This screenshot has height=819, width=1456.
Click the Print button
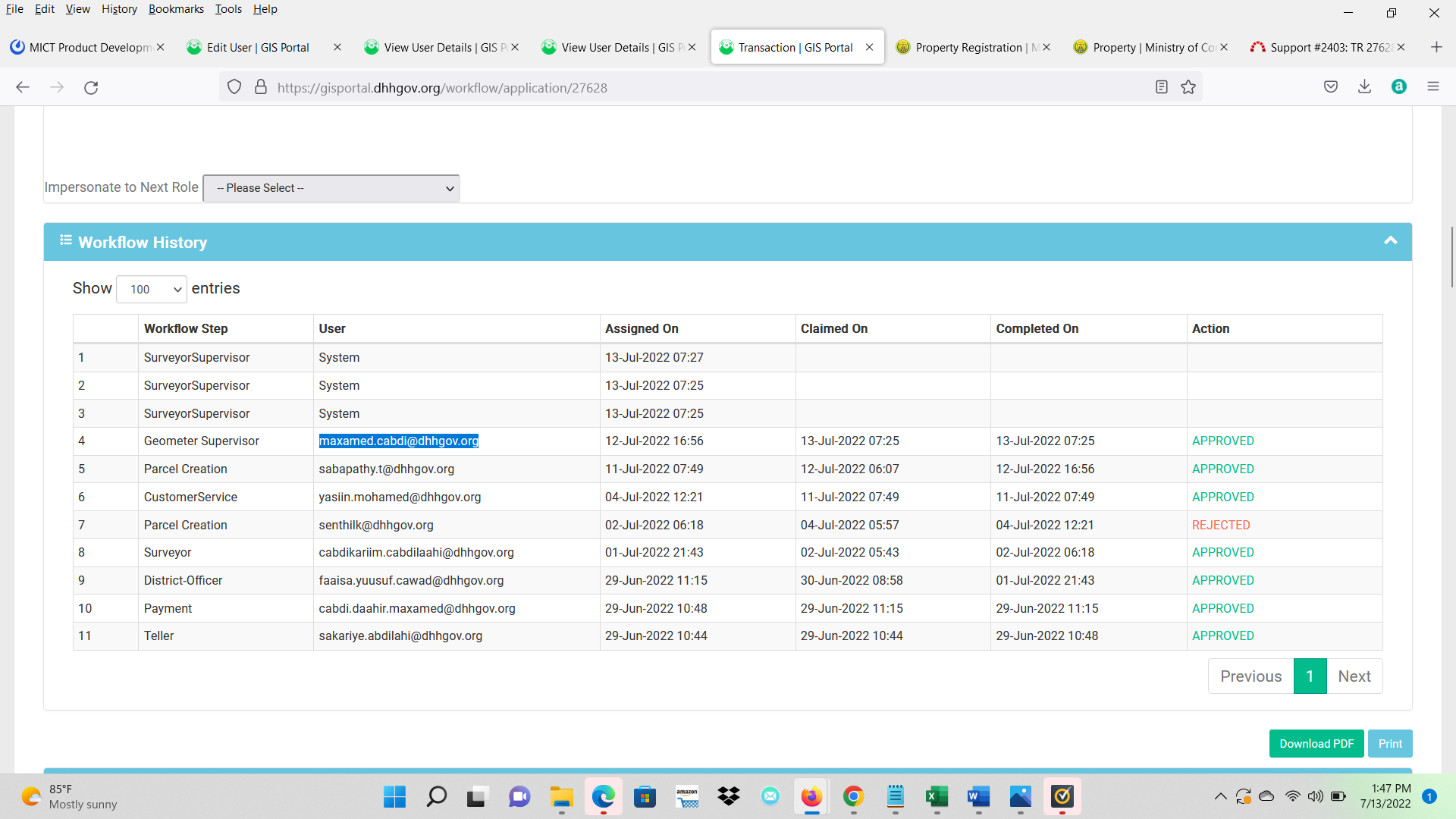click(1390, 744)
